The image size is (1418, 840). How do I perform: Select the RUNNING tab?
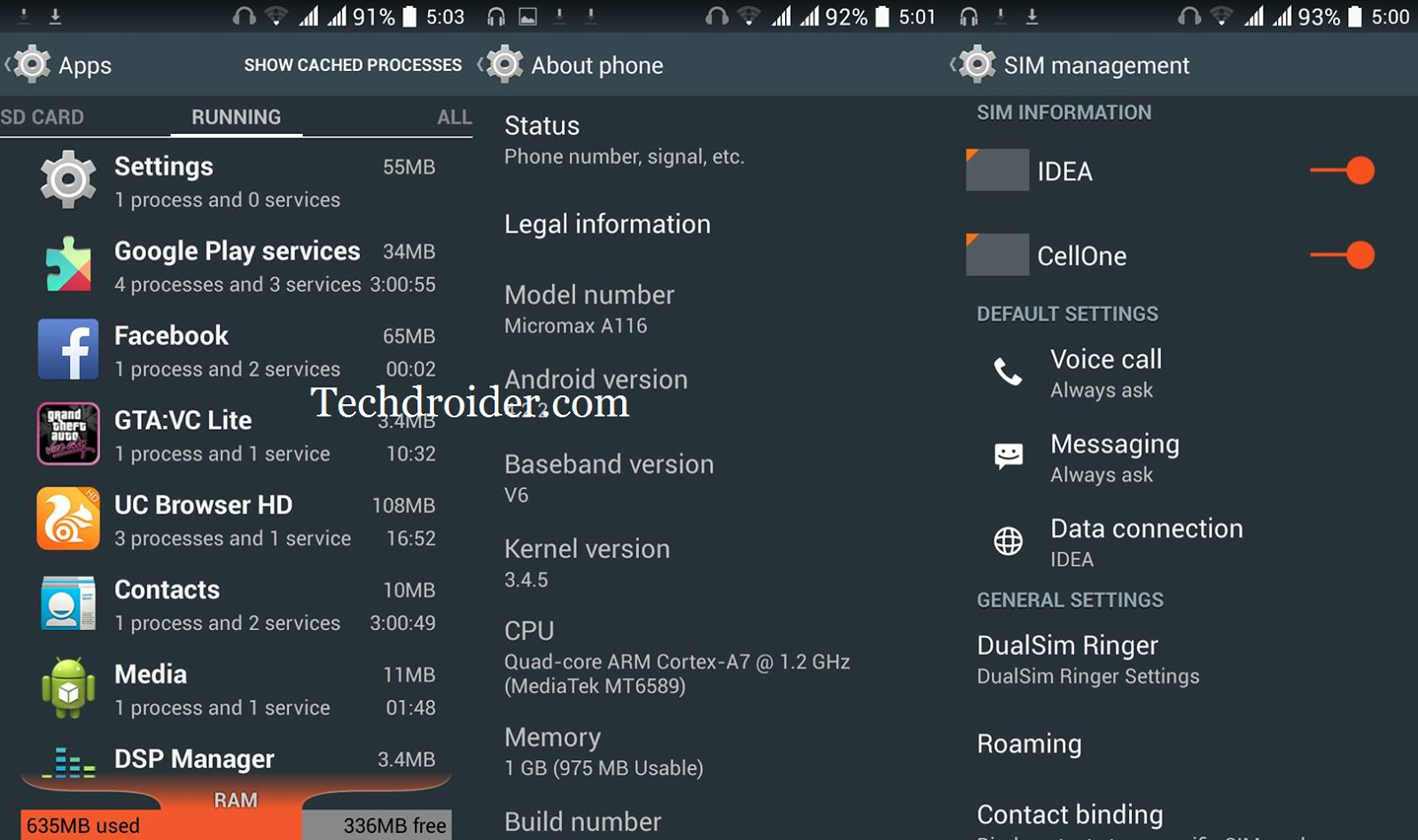click(237, 117)
